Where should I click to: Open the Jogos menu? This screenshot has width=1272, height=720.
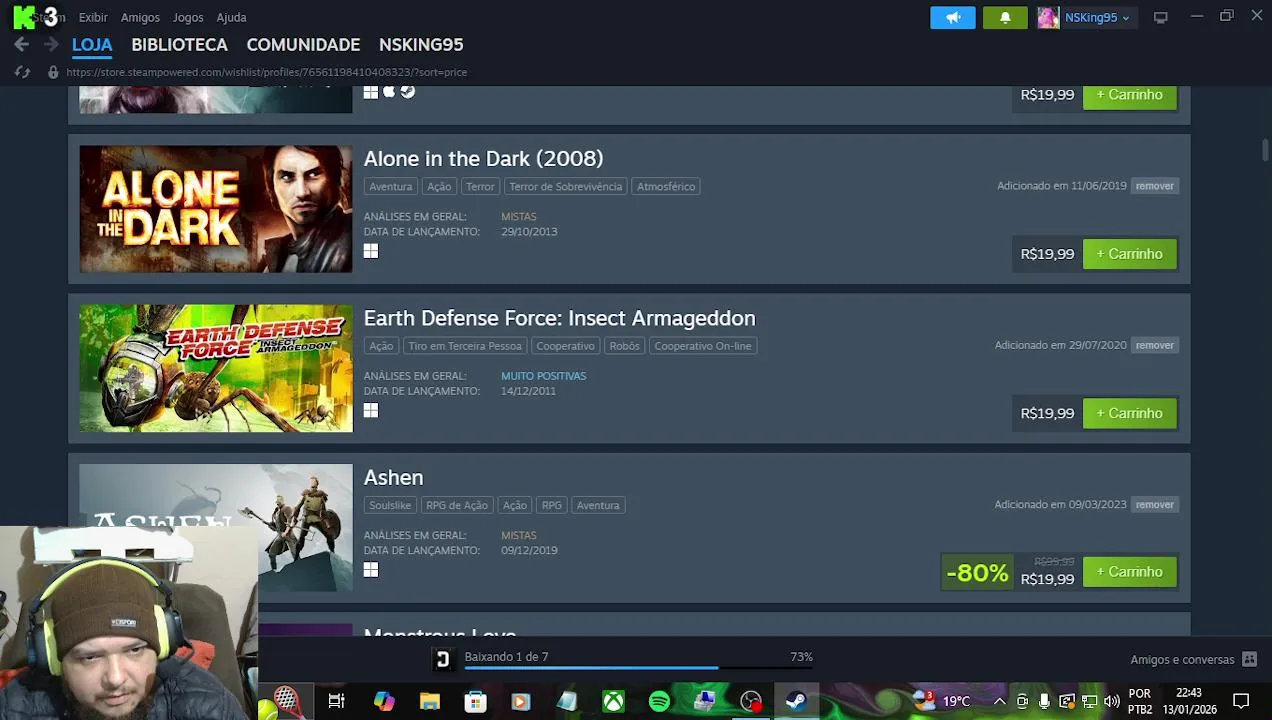(188, 17)
